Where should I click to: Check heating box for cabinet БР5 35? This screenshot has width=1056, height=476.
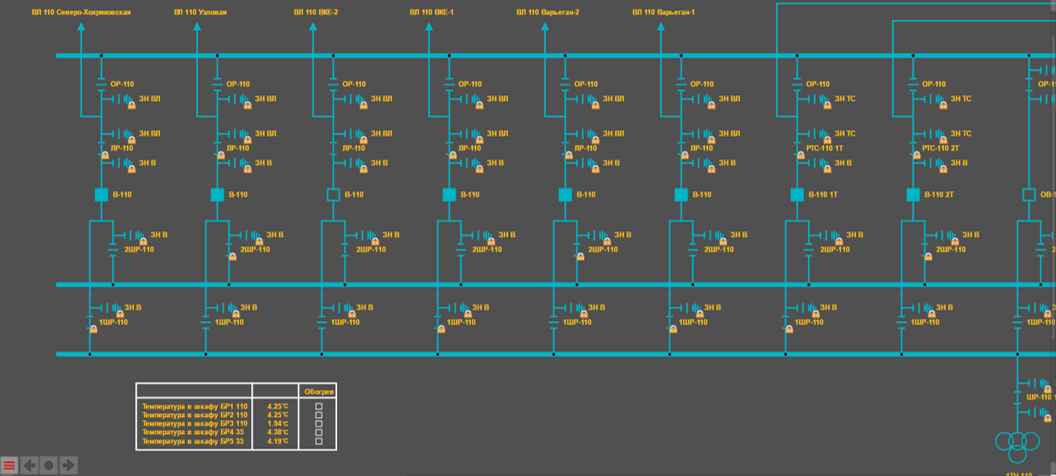[x=319, y=441]
